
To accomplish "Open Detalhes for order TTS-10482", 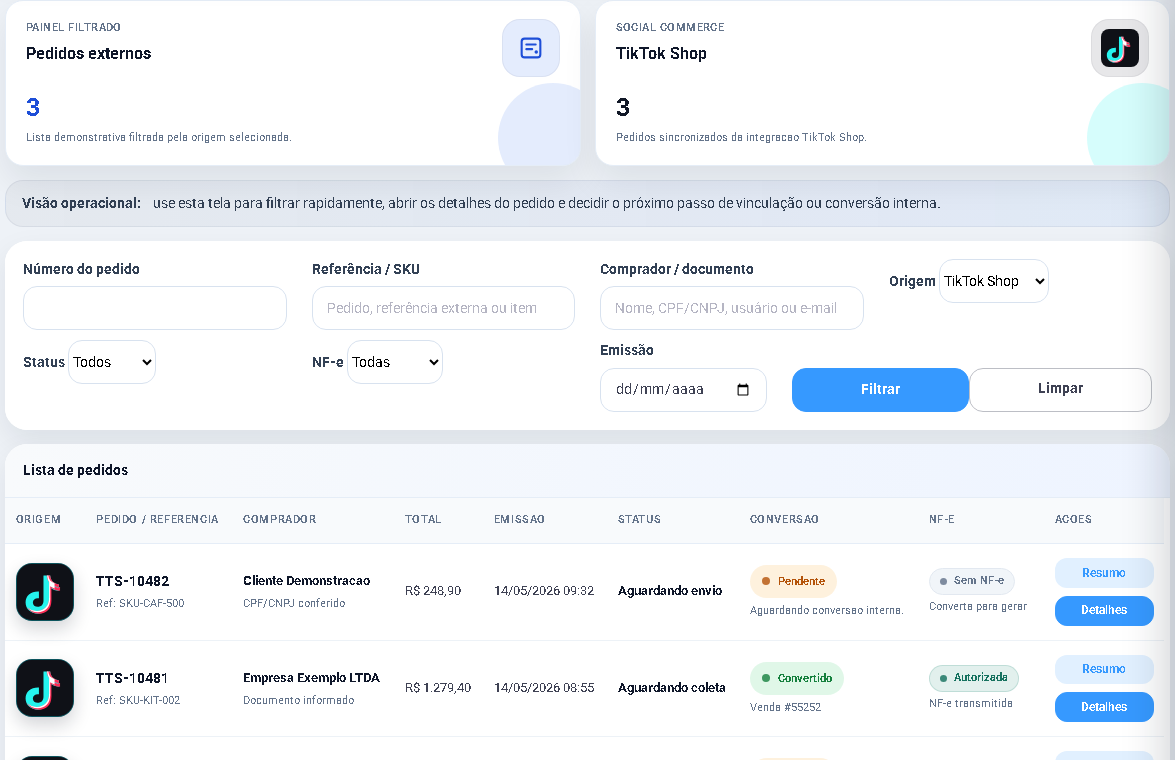I will click(x=1104, y=610).
